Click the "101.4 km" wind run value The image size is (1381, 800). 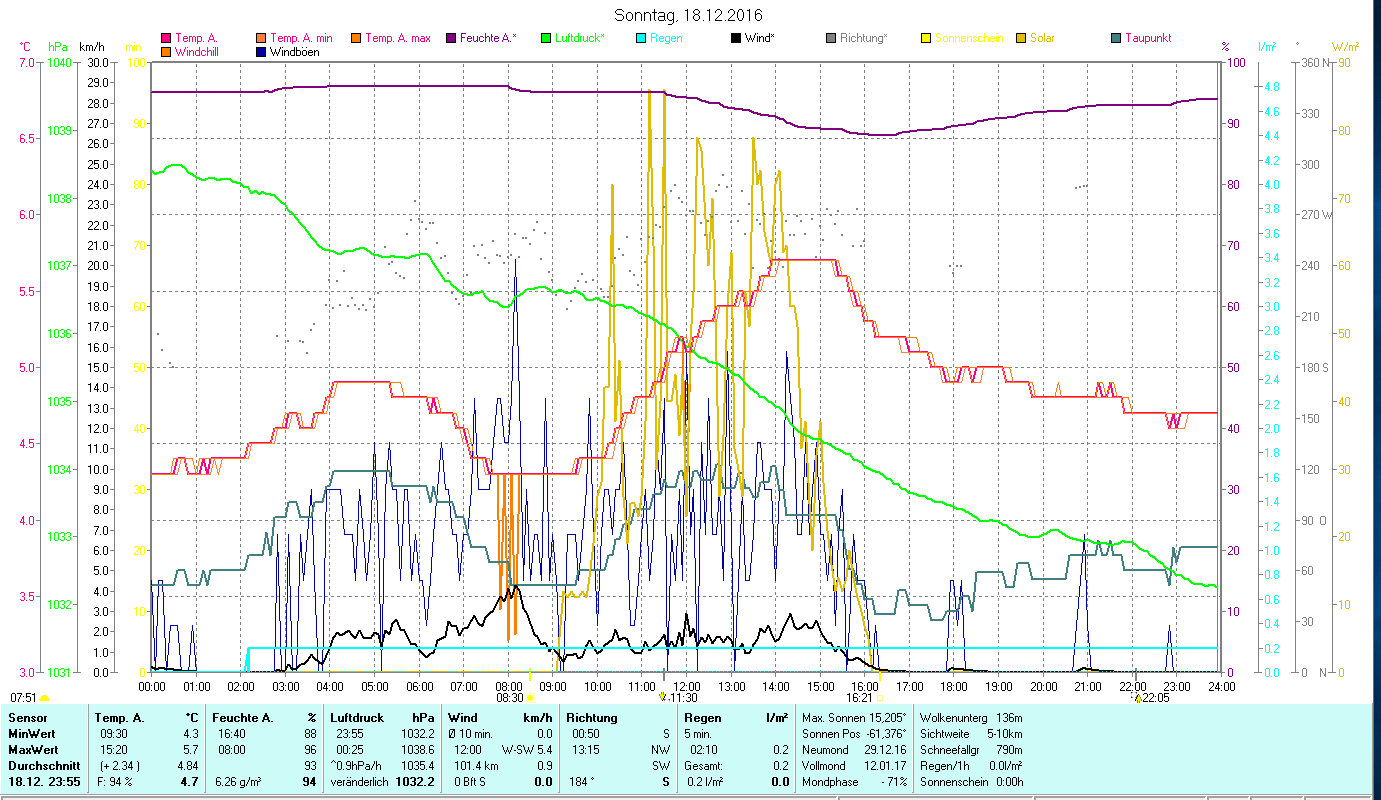click(476, 766)
